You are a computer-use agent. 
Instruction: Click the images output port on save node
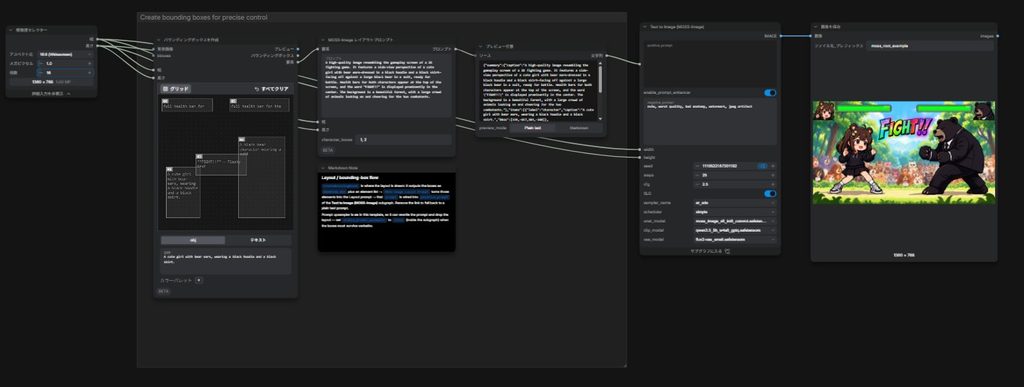[x=997, y=36]
